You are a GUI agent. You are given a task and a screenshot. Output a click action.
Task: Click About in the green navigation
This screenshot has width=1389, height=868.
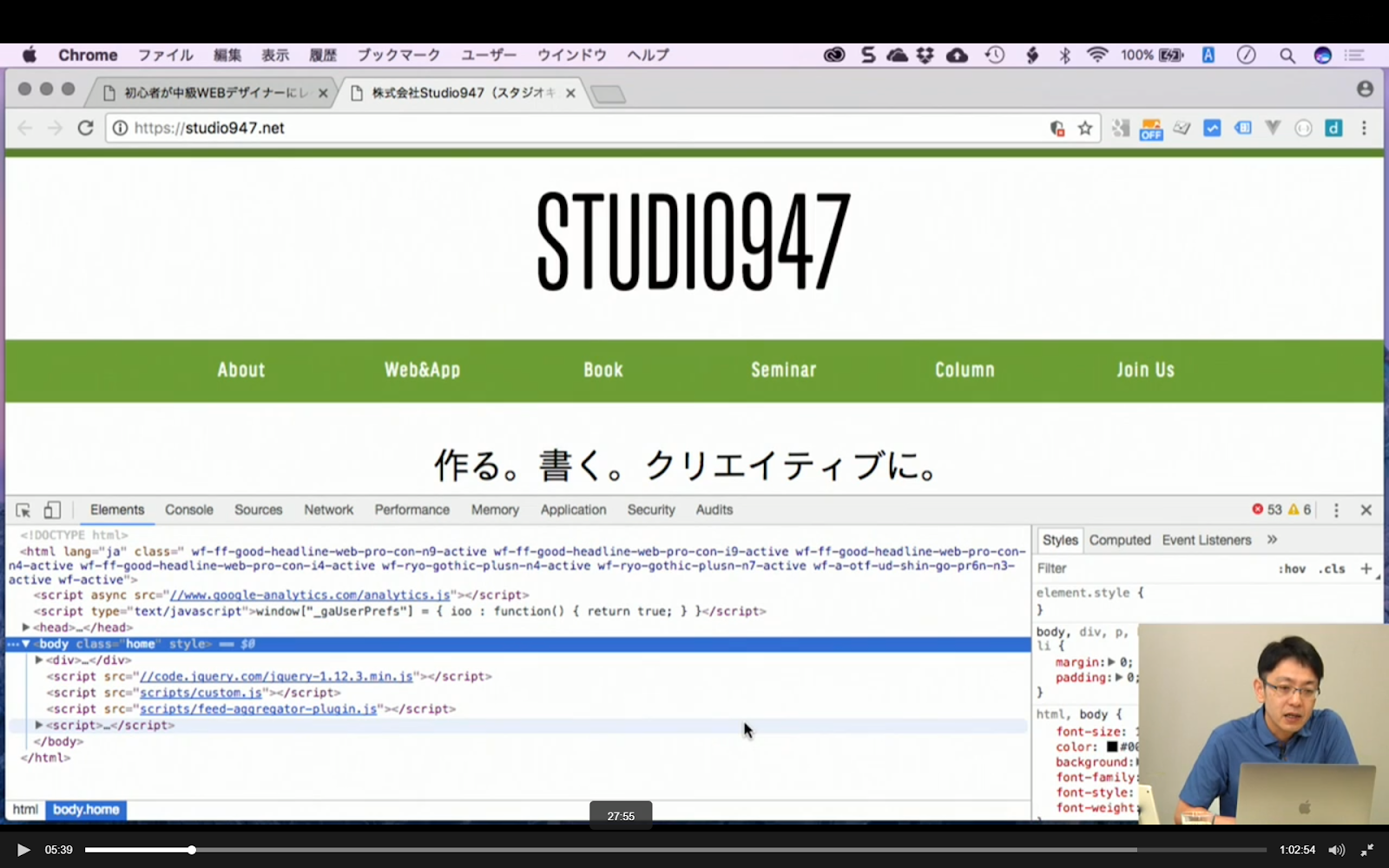[x=241, y=370]
